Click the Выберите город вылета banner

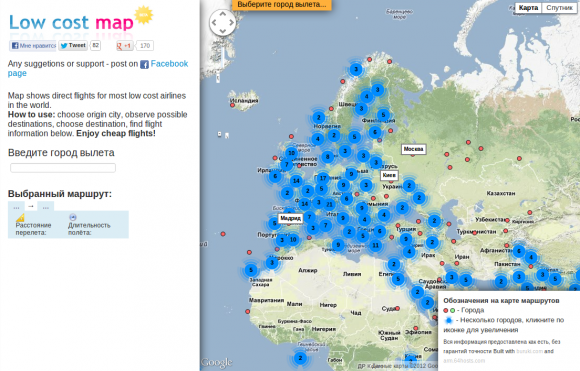tap(281, 4)
